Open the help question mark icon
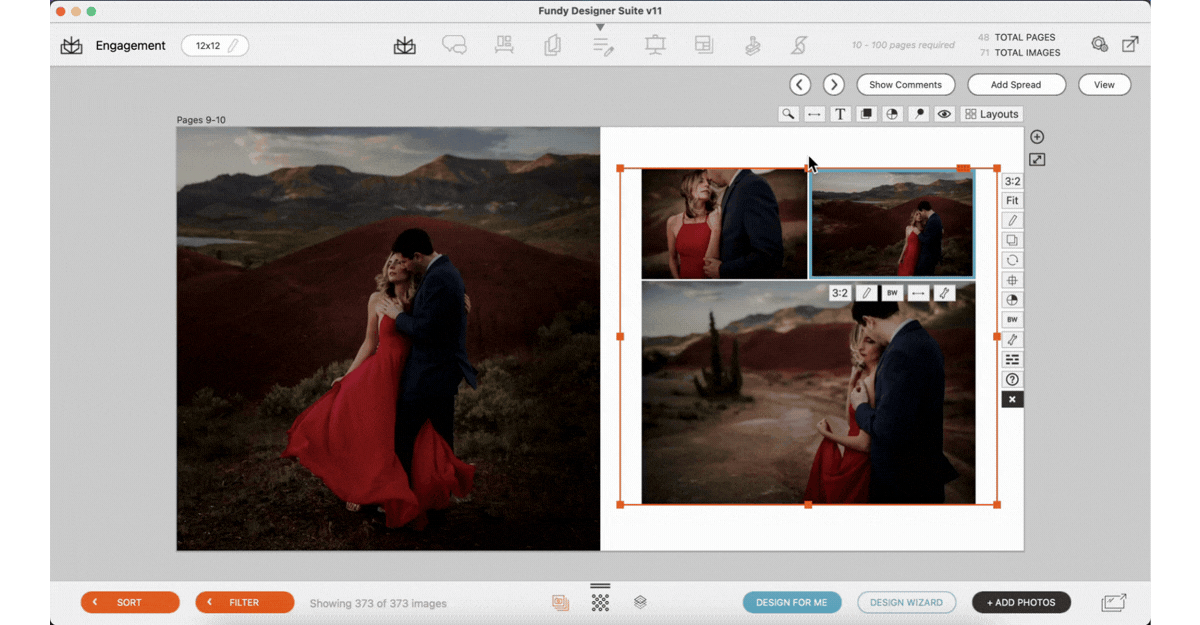Viewport: 1200px width, 625px height. click(1012, 379)
